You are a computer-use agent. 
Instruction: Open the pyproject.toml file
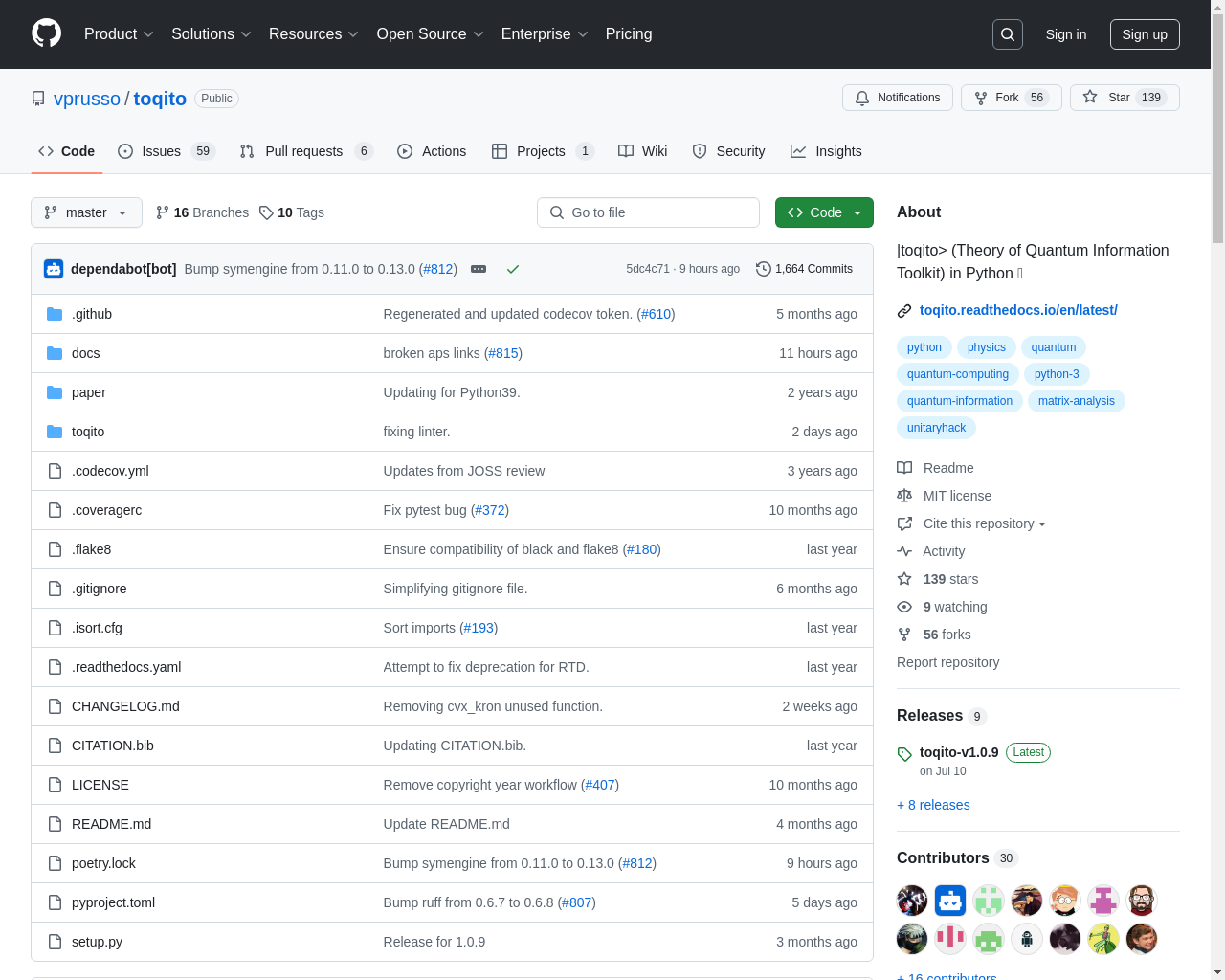(x=113, y=902)
